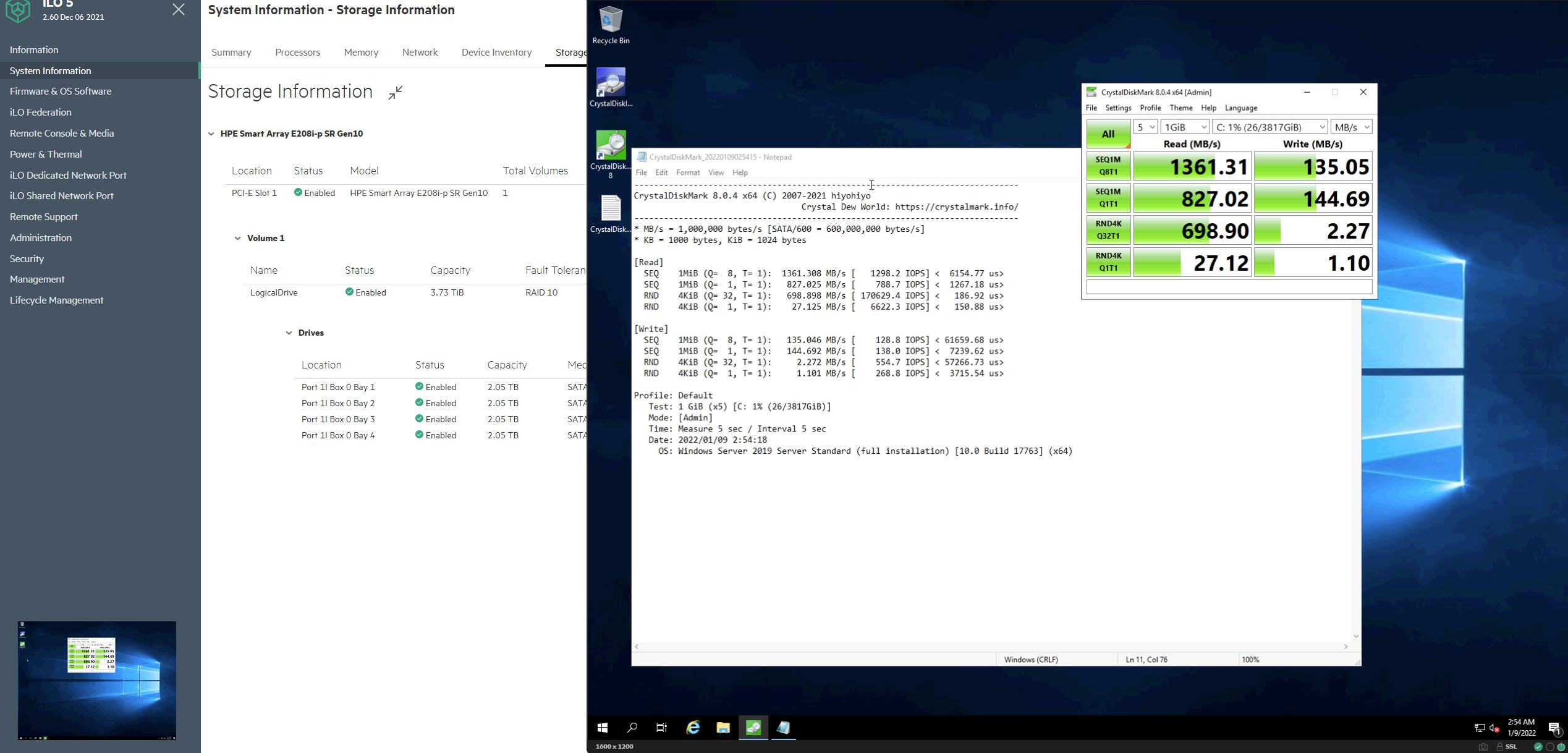Click the CrystalDiskMark title bar app icon

coord(1091,92)
